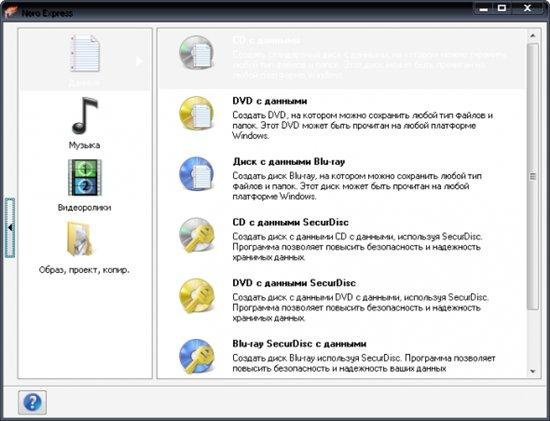Viewport: 550px width, 421px height.
Task: Open the Видеоролики film strip icon
Action: [x=85, y=178]
